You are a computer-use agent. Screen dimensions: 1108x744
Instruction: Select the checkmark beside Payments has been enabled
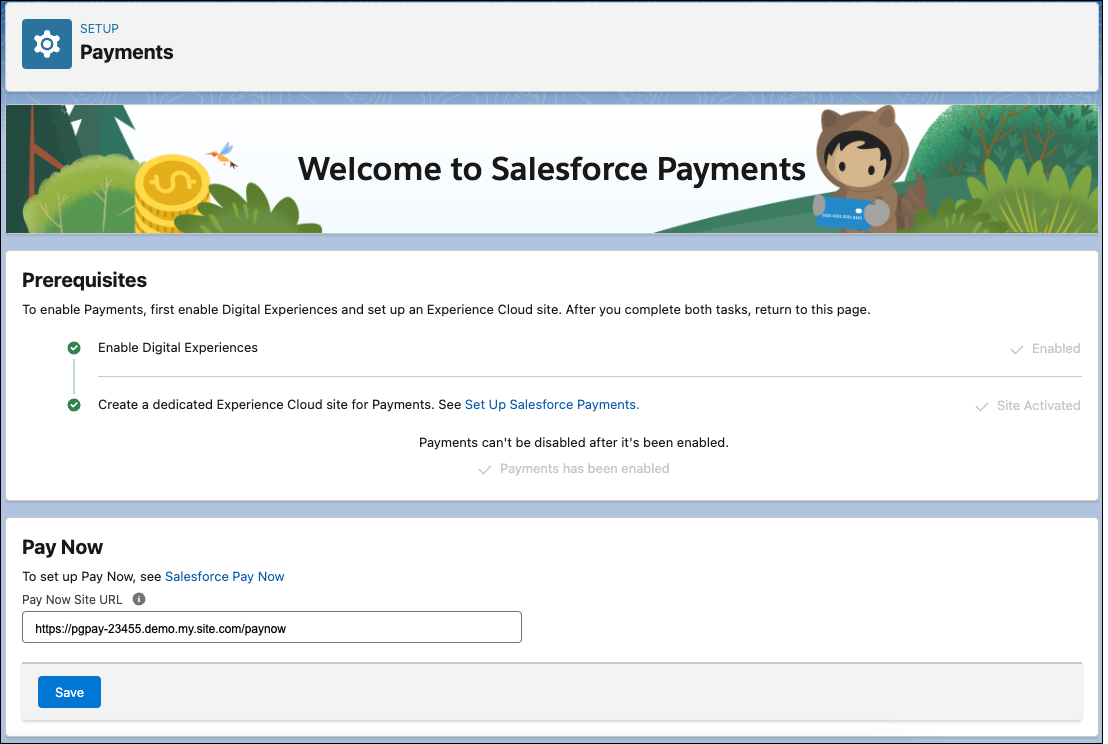point(485,469)
